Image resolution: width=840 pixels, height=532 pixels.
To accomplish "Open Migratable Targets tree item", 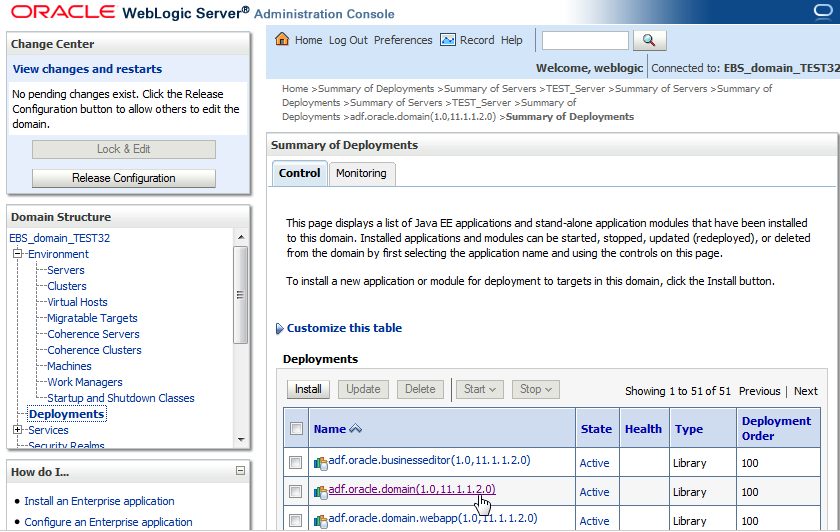I will point(92,318).
